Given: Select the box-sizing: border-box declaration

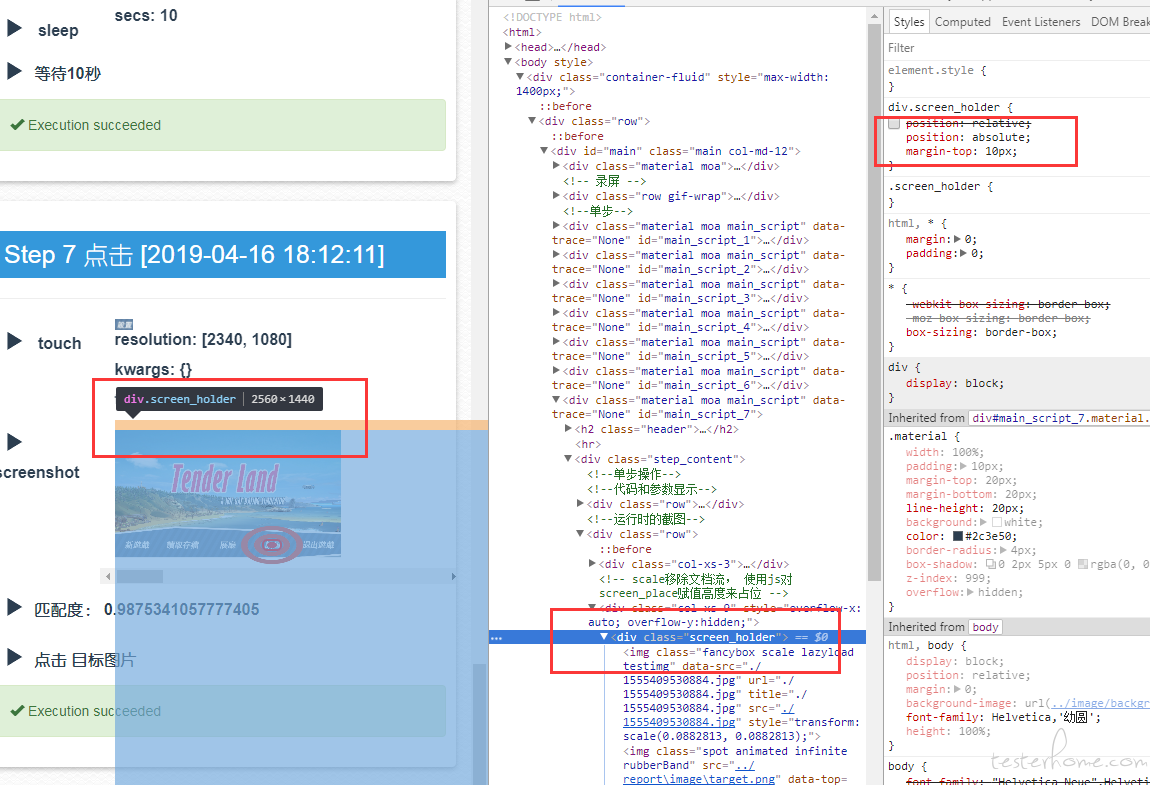Looking at the screenshot, I should click(x=981, y=332).
